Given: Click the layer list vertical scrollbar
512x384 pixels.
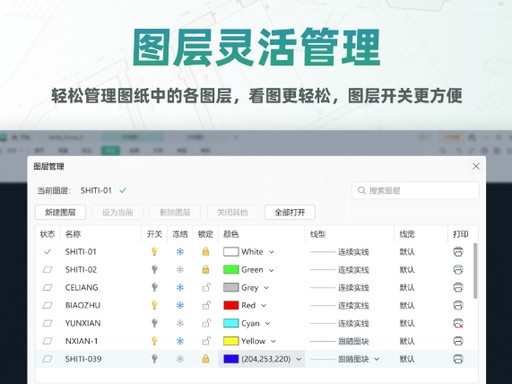Looking at the screenshot, I should point(475,271).
